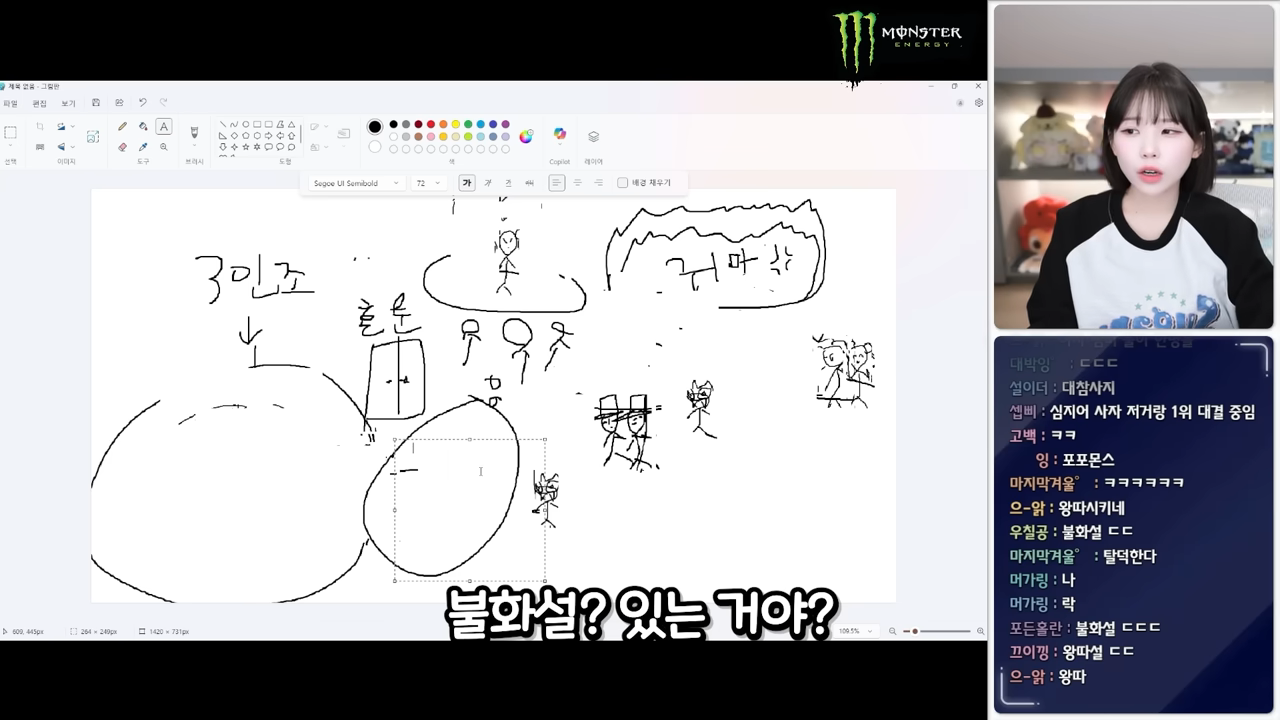Click the Crop image icon
1280x720 pixels.
point(40,126)
